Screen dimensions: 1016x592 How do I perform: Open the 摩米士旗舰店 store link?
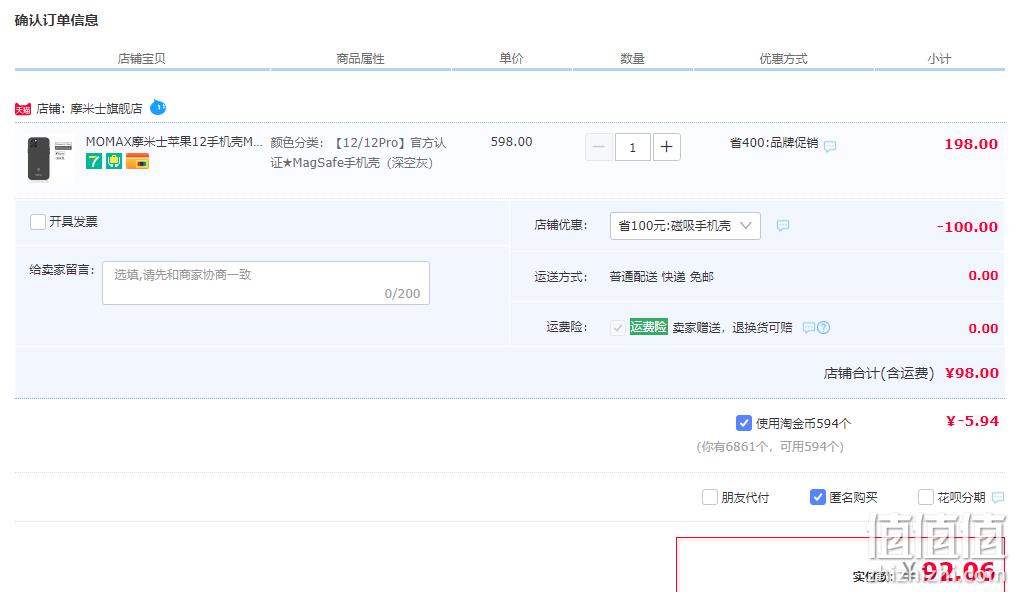coord(106,109)
